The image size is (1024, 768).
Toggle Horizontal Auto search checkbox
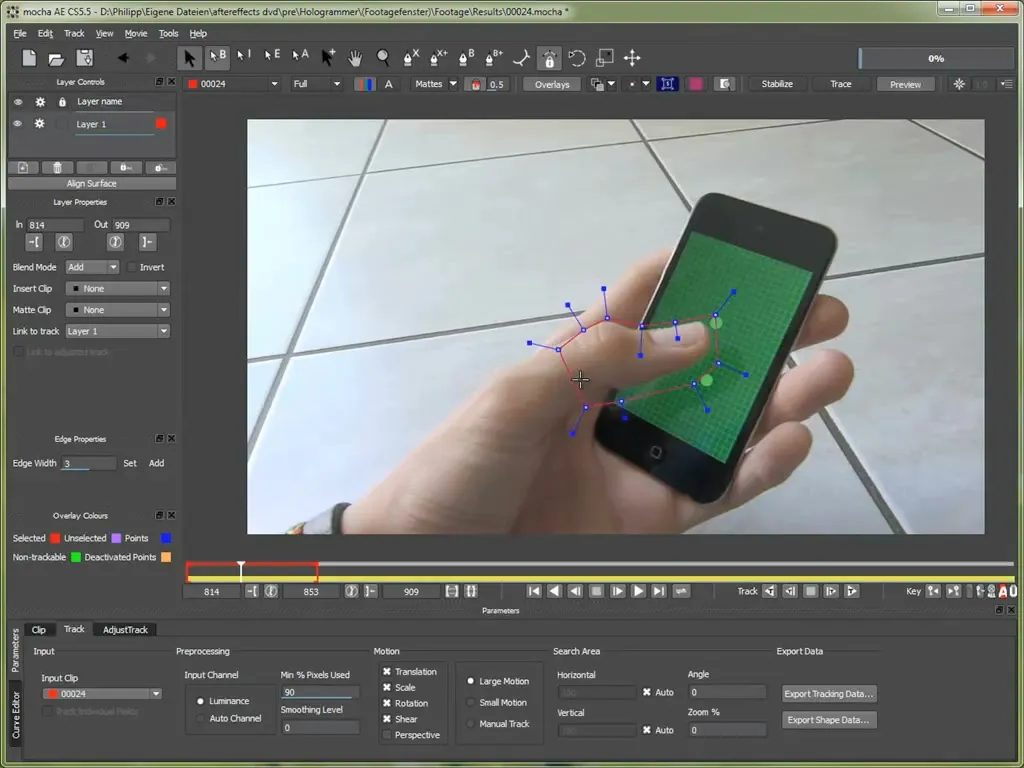(647, 692)
